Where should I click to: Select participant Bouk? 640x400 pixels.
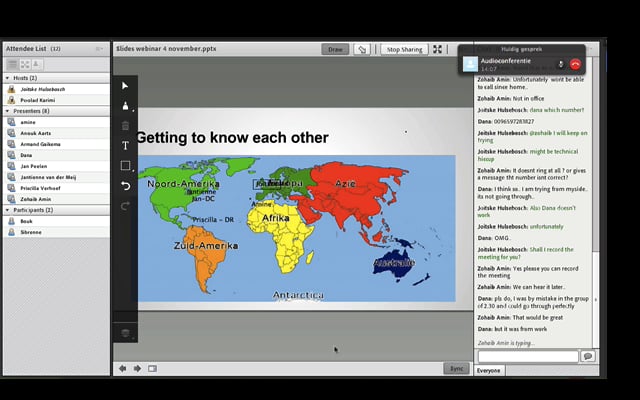(x=56, y=221)
